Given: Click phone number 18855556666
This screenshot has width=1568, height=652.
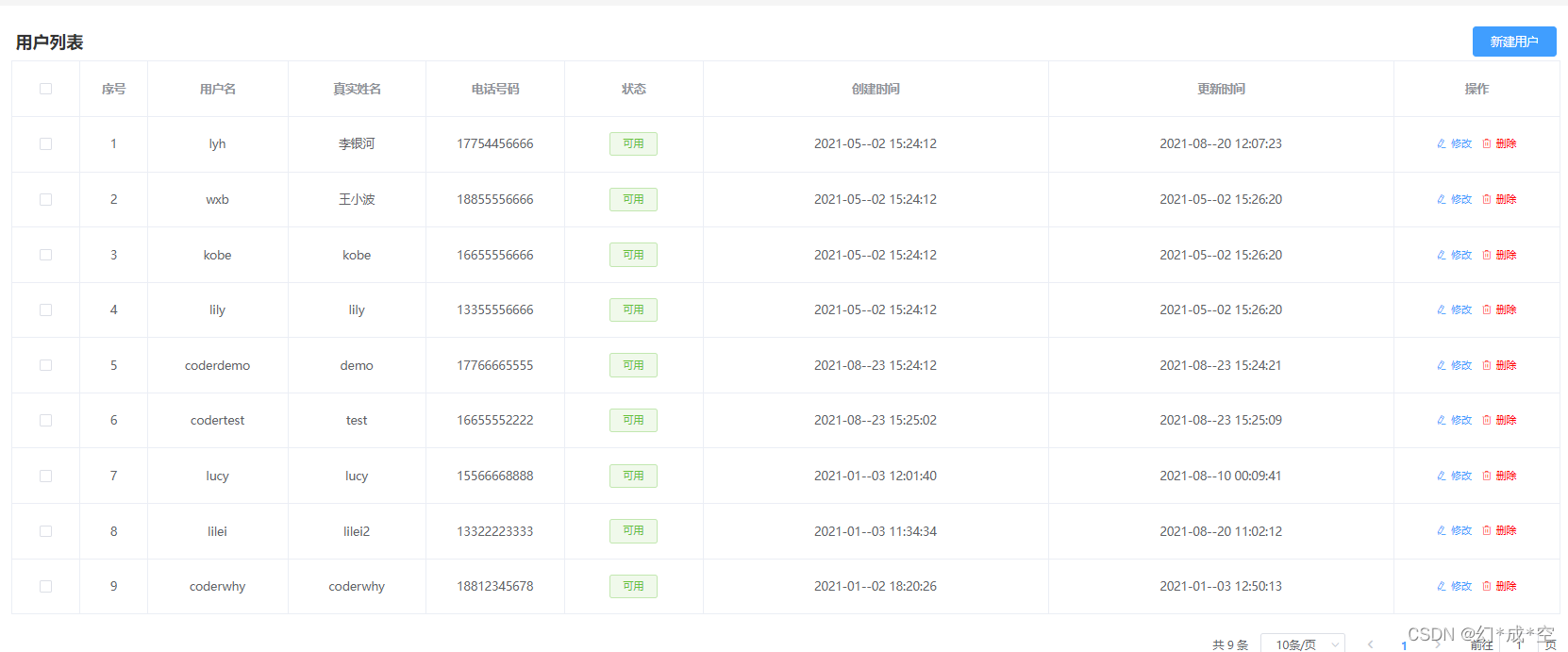Looking at the screenshot, I should tap(495, 199).
